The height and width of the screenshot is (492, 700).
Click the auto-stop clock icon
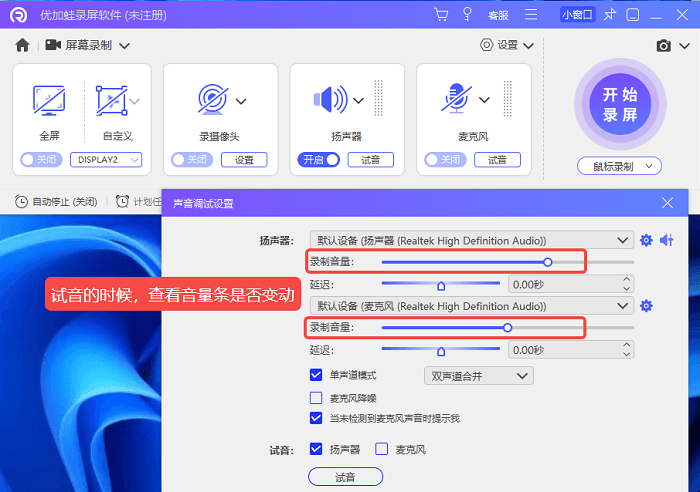[21, 202]
